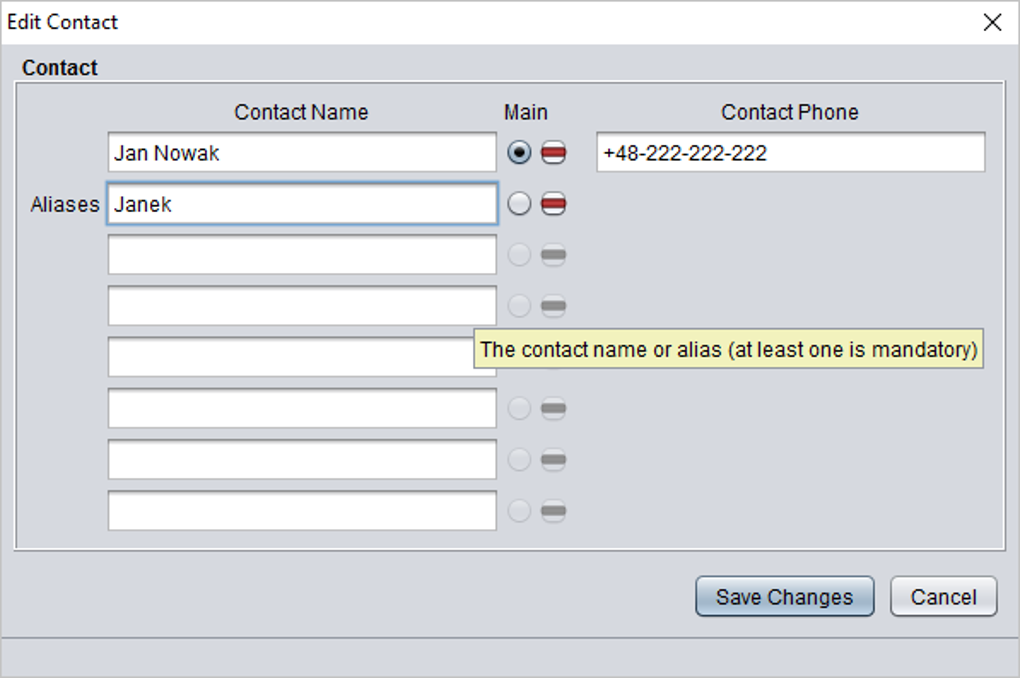This screenshot has height=678, width=1020.
Task: Click the gray remove icon in the last name row
Action: [553, 511]
